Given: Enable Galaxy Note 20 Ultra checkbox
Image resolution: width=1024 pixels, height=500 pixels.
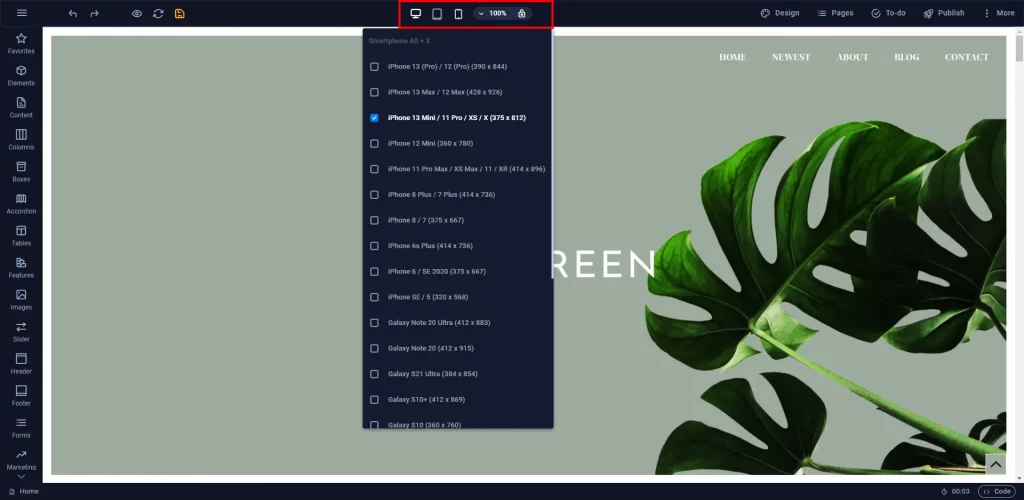Looking at the screenshot, I should (374, 323).
